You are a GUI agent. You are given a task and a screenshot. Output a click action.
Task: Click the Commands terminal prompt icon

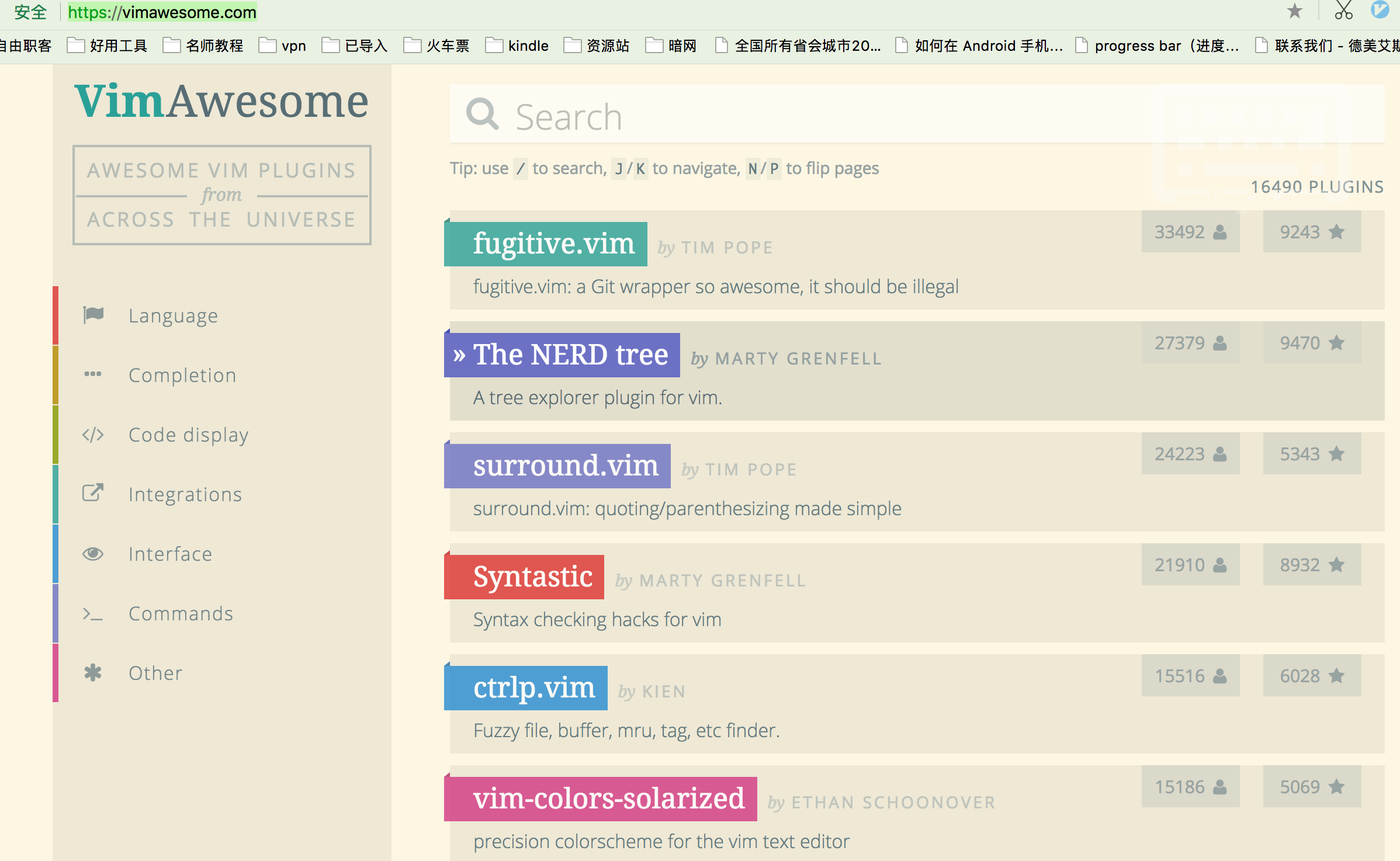coord(93,613)
